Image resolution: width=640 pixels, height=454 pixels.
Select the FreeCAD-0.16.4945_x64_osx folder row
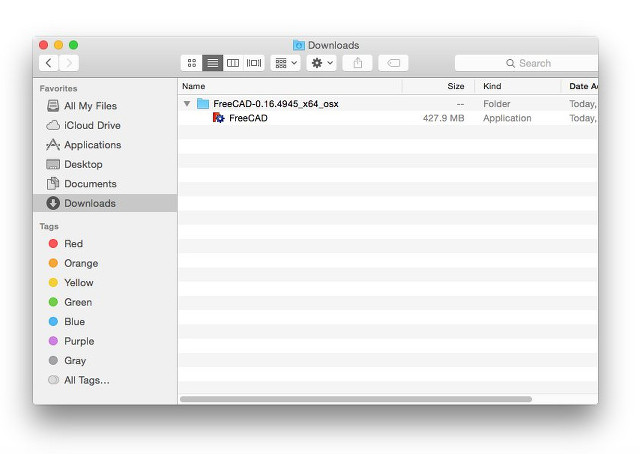(388, 104)
